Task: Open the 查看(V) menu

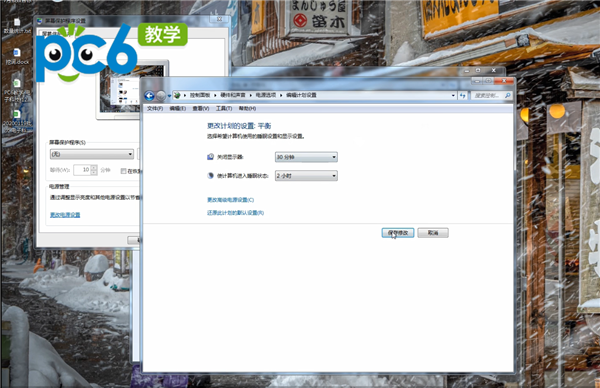Action: coord(201,109)
